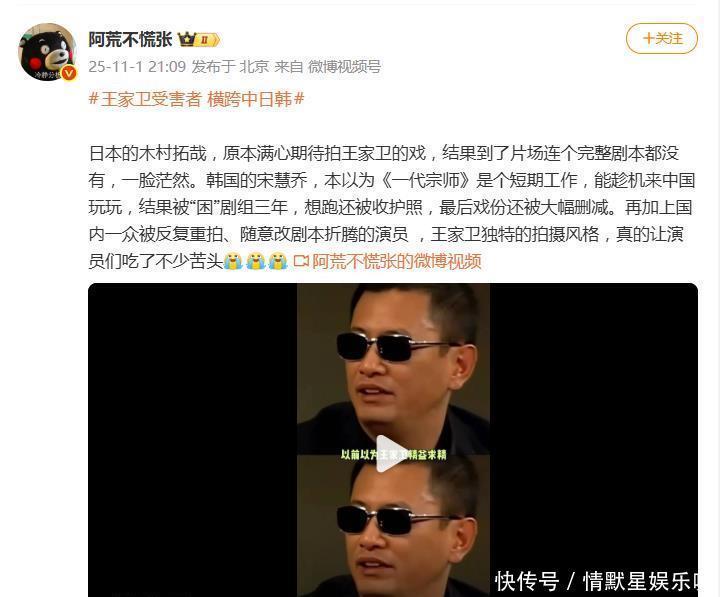This screenshot has height=597, width=720.
Task: Click the orange verified V badge
Action: 69,73
